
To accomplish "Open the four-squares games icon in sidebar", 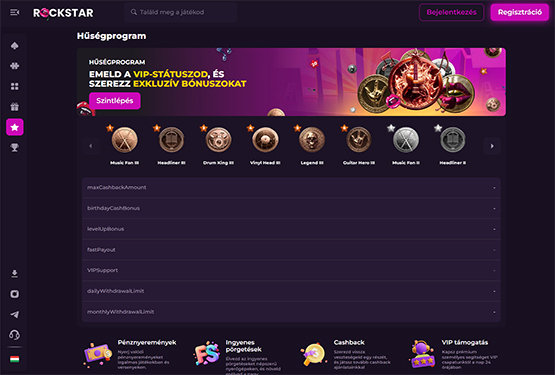I will click(x=15, y=86).
